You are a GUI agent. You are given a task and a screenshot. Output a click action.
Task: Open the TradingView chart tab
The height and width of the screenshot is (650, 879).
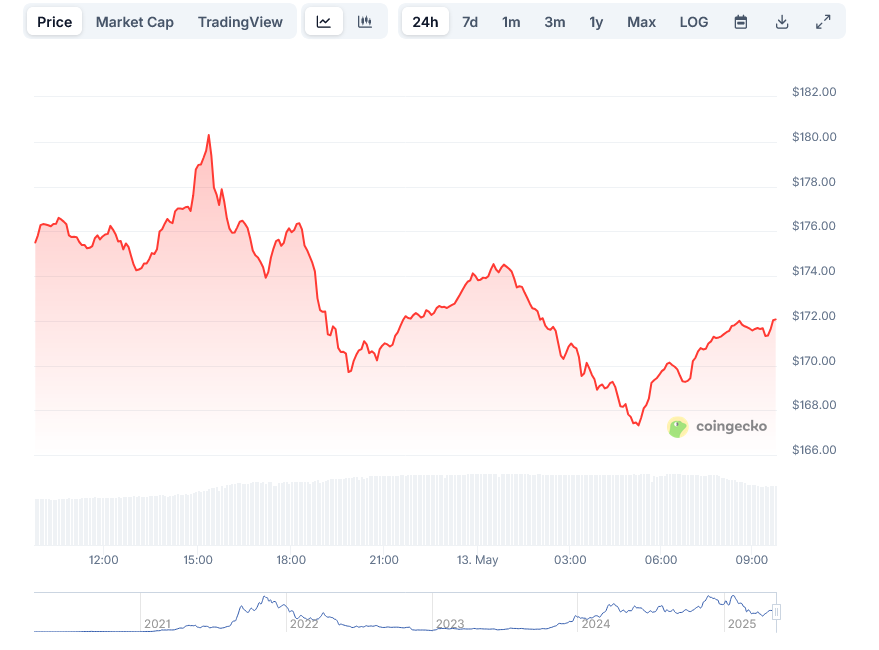tap(240, 22)
